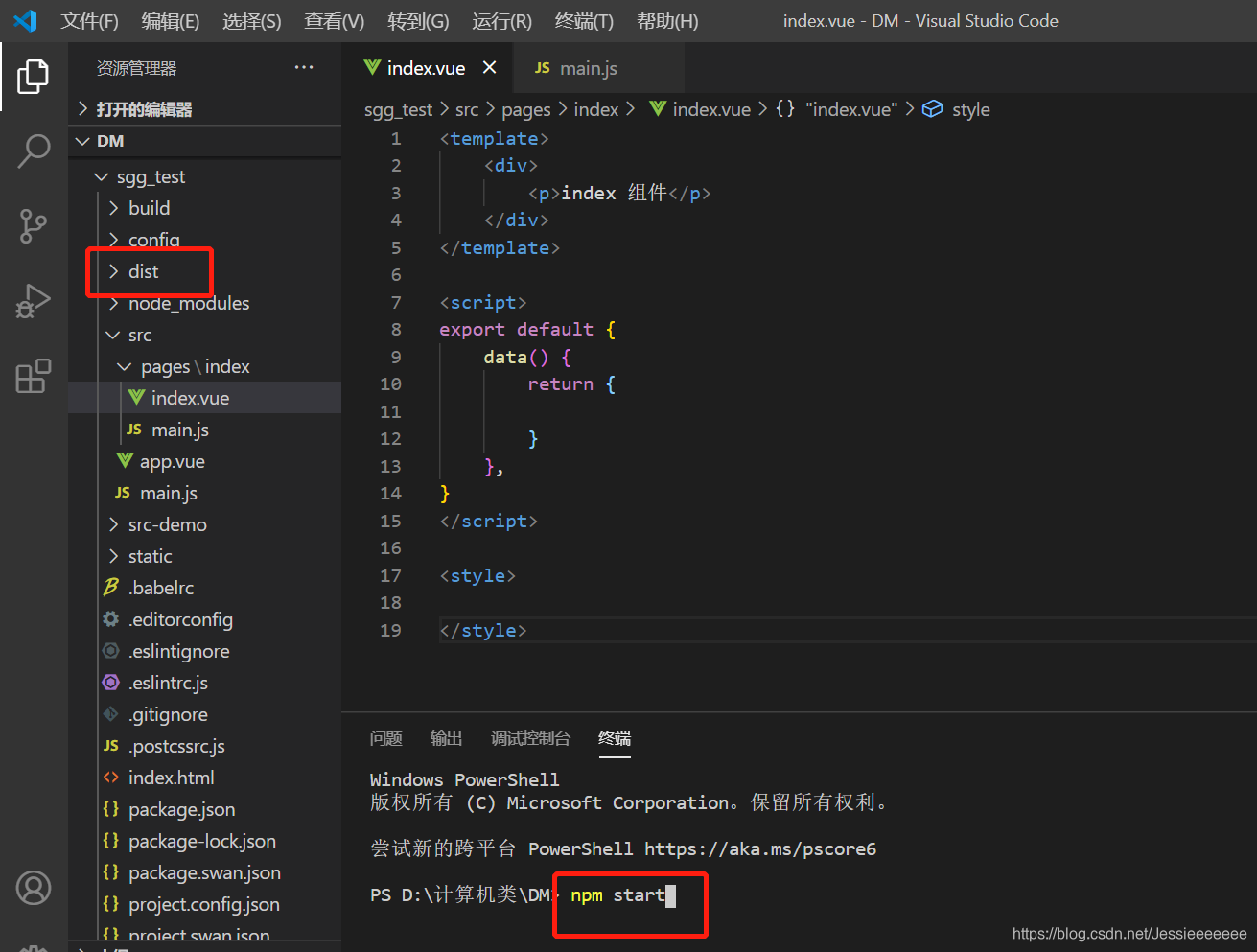Open Source Control view in activity bar
The width and height of the screenshot is (1257, 952).
coord(34,226)
